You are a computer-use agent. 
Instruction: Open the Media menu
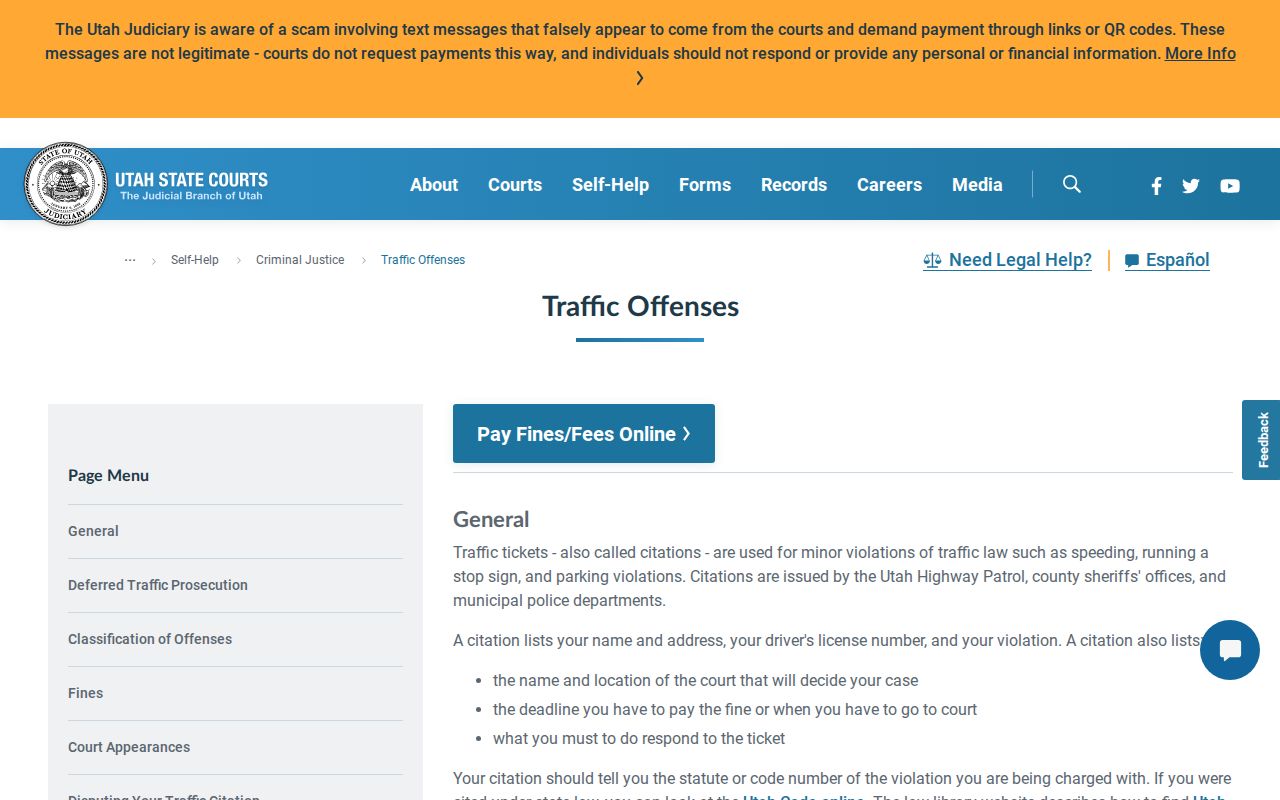(977, 184)
